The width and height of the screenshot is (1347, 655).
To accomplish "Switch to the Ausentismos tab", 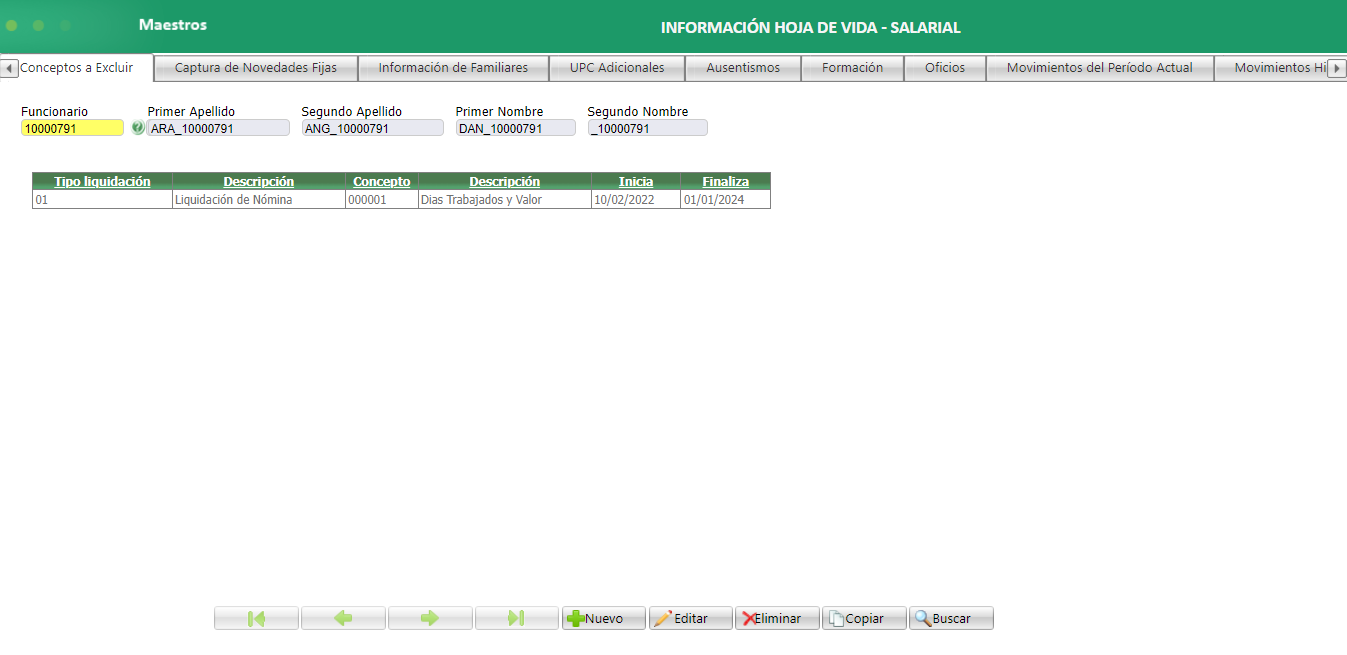I will point(743,68).
